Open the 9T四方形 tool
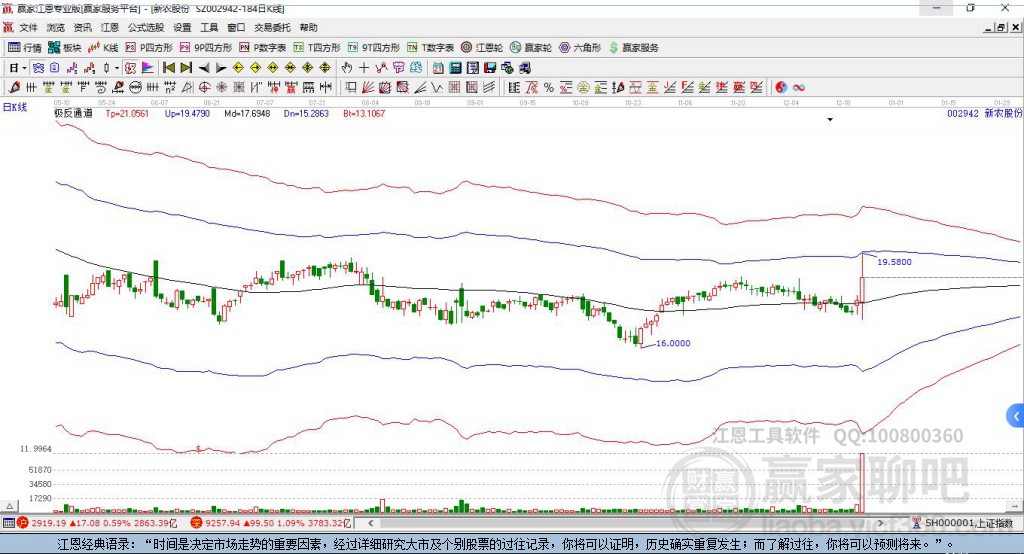Screen dimensions: 1024x554 tap(374, 48)
